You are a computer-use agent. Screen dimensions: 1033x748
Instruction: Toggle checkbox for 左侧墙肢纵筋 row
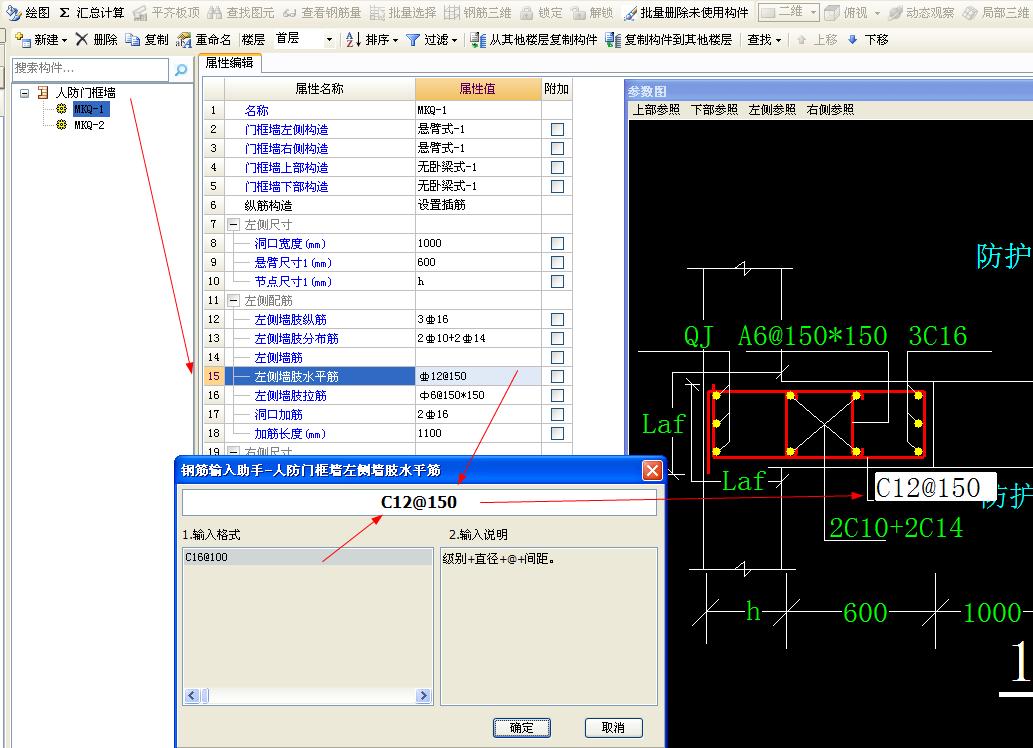point(557,320)
